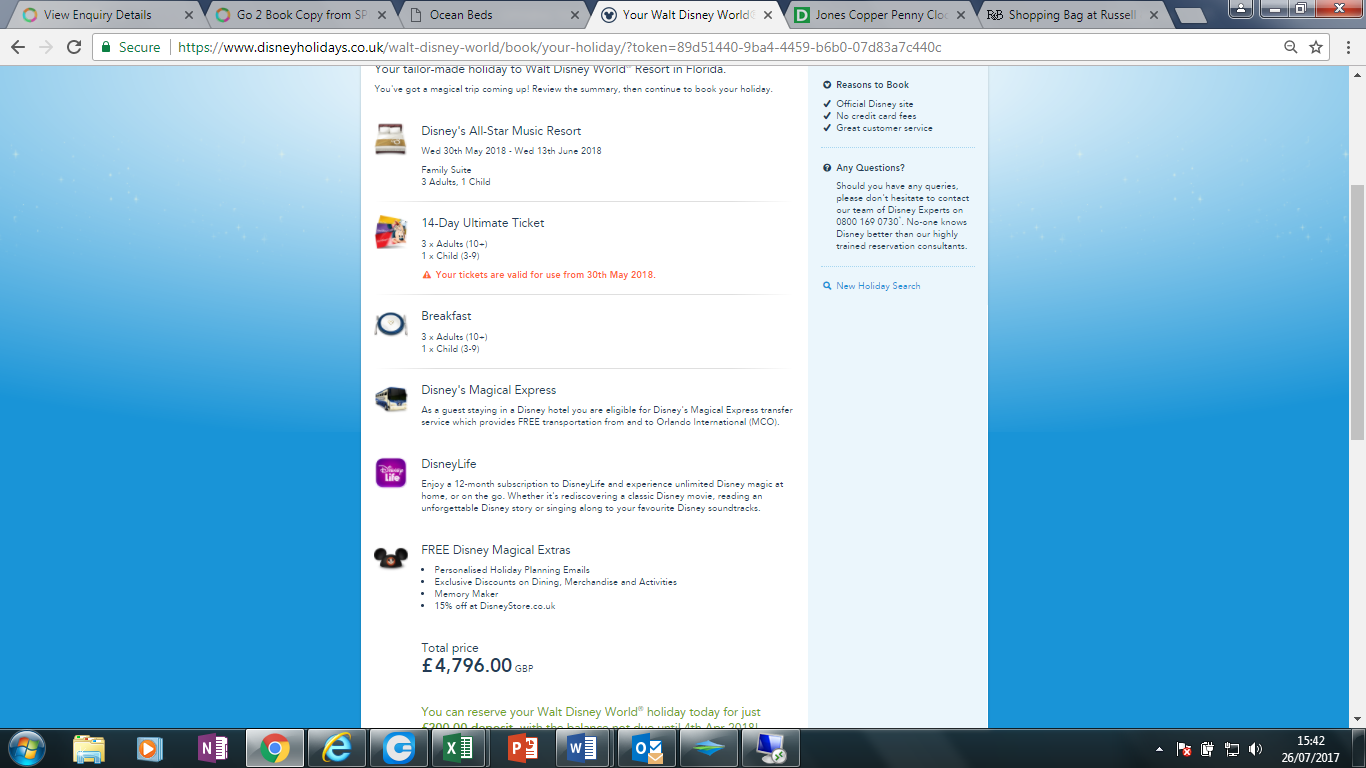Open Excel from the taskbar

pyautogui.click(x=461, y=748)
